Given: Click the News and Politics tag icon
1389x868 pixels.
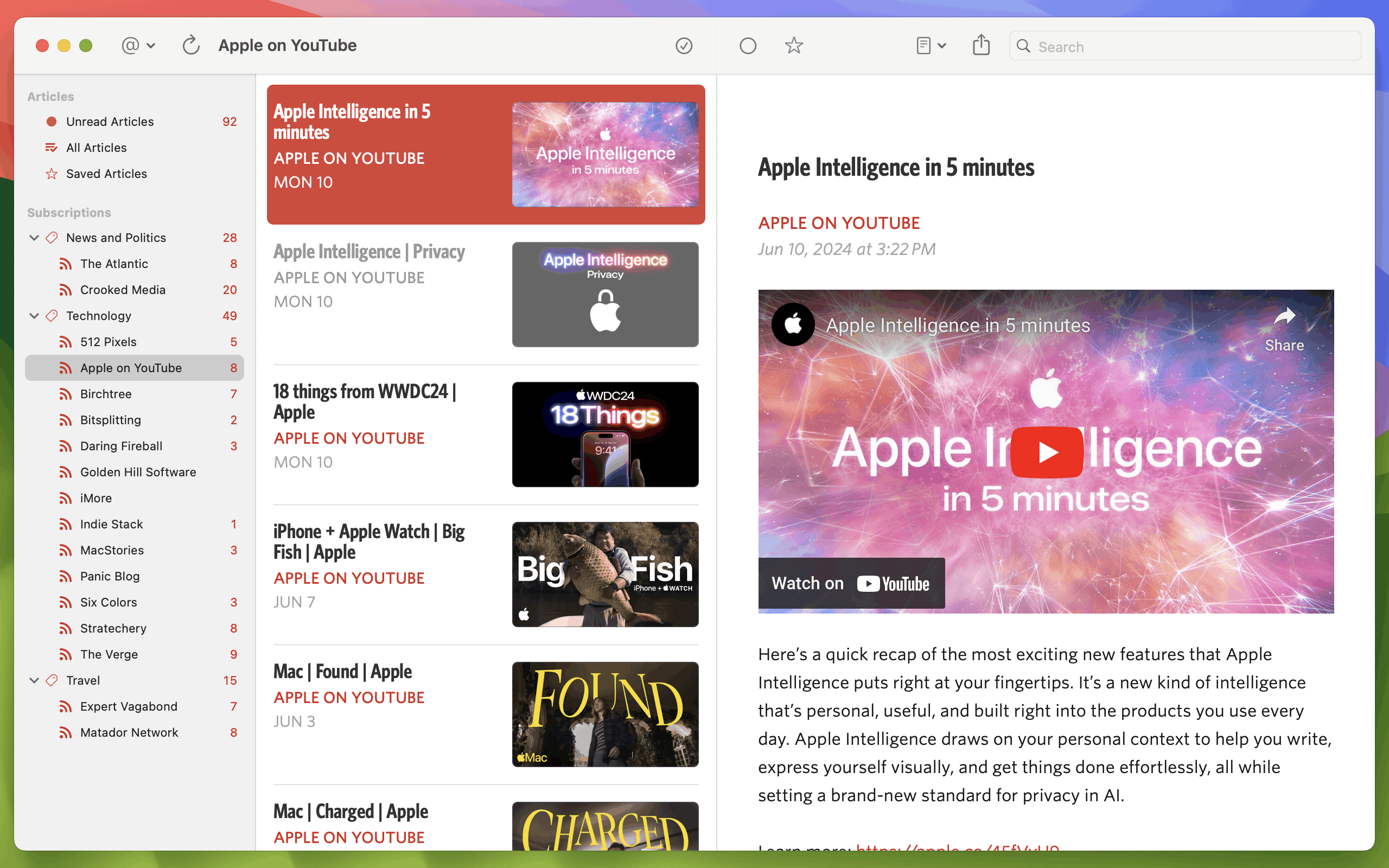Looking at the screenshot, I should click(x=52, y=238).
